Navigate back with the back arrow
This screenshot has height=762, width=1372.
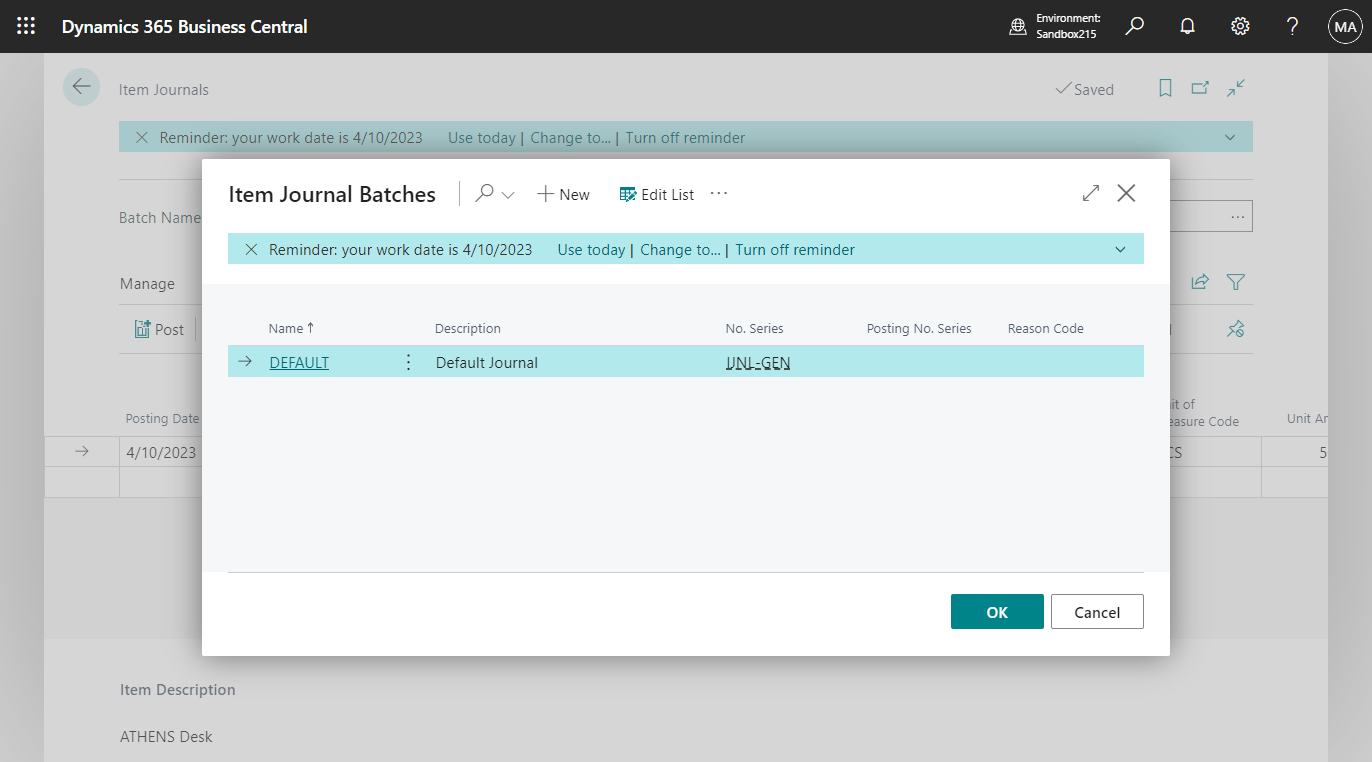(x=81, y=87)
